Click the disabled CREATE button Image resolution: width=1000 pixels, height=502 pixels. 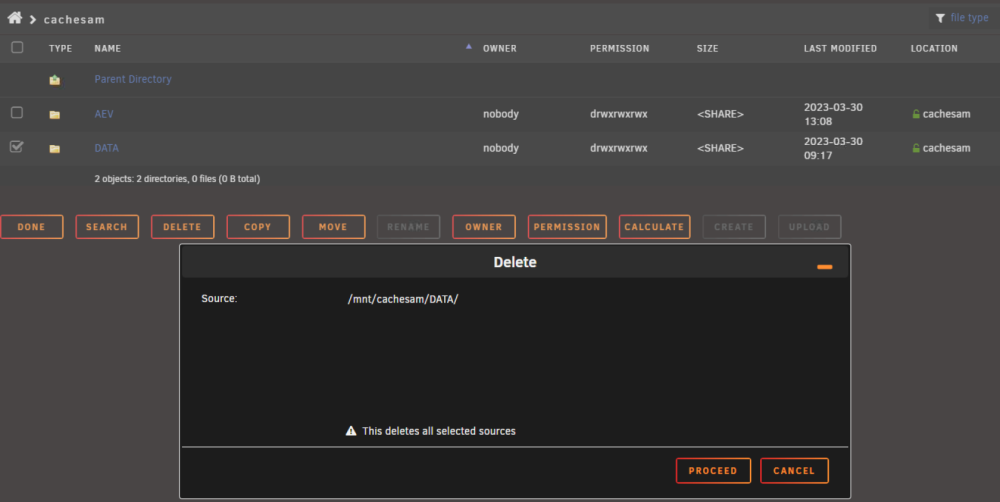[734, 226]
